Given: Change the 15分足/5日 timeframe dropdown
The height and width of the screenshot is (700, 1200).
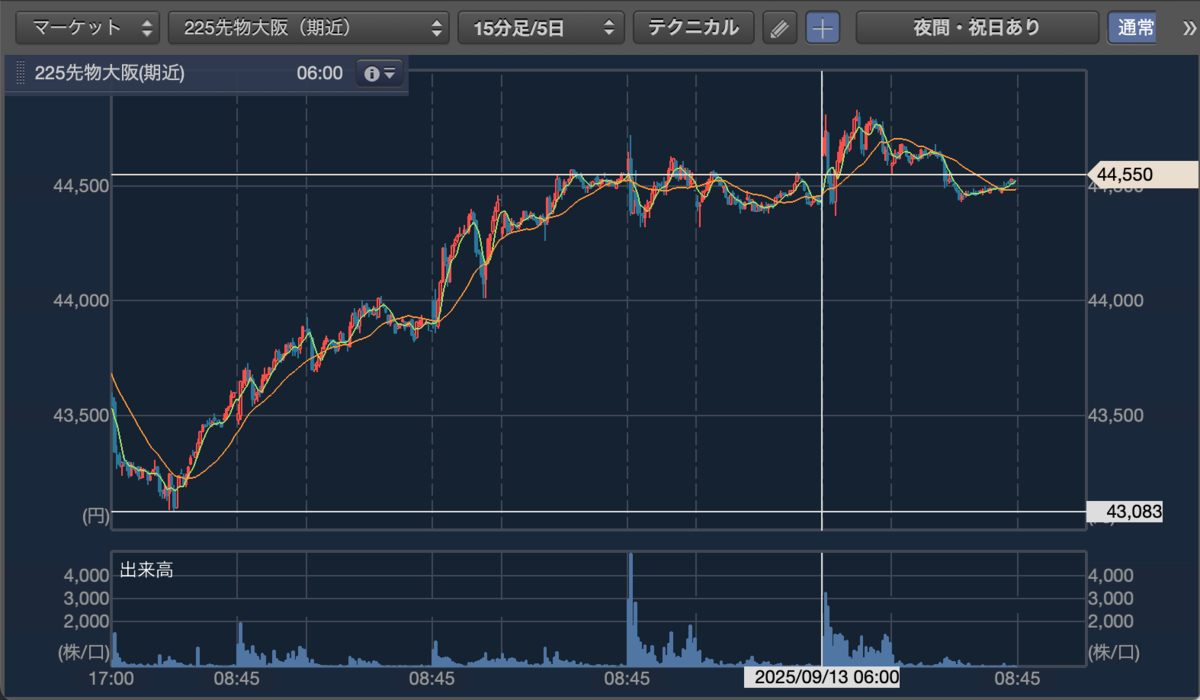Looking at the screenshot, I should point(541,27).
